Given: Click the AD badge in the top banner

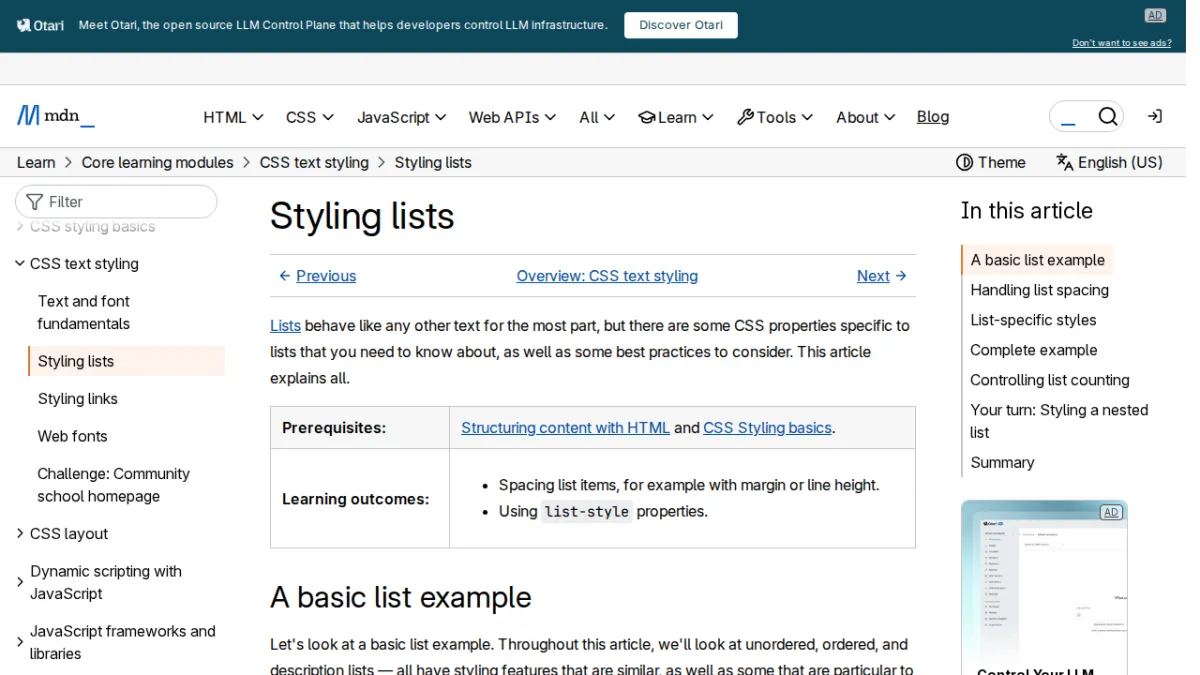Looking at the screenshot, I should 1155,15.
